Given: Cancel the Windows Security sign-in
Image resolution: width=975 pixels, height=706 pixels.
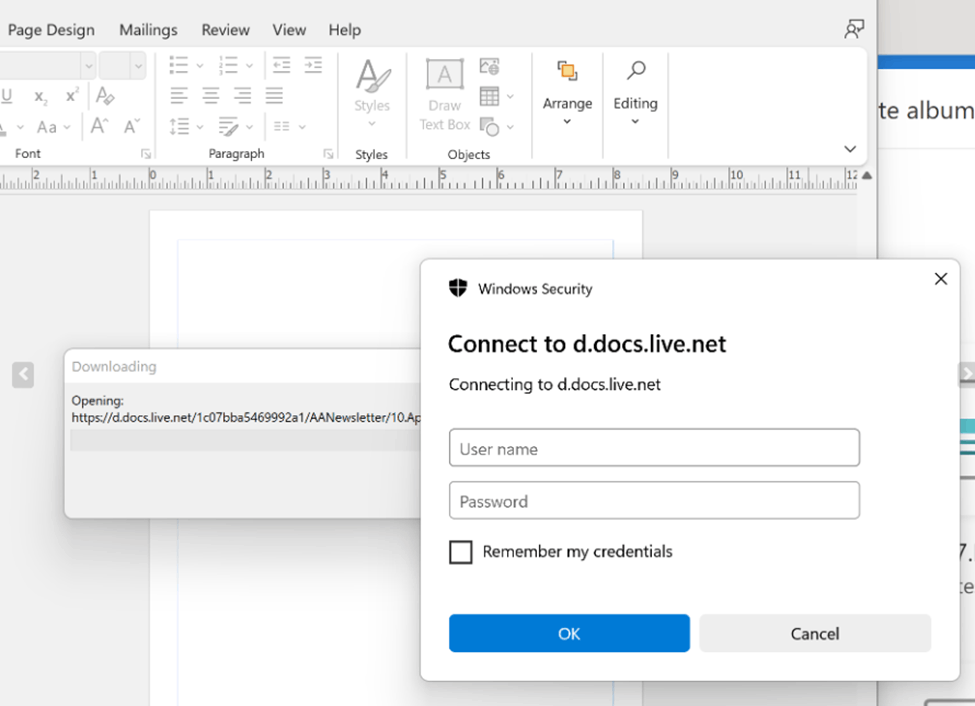Looking at the screenshot, I should point(815,633).
